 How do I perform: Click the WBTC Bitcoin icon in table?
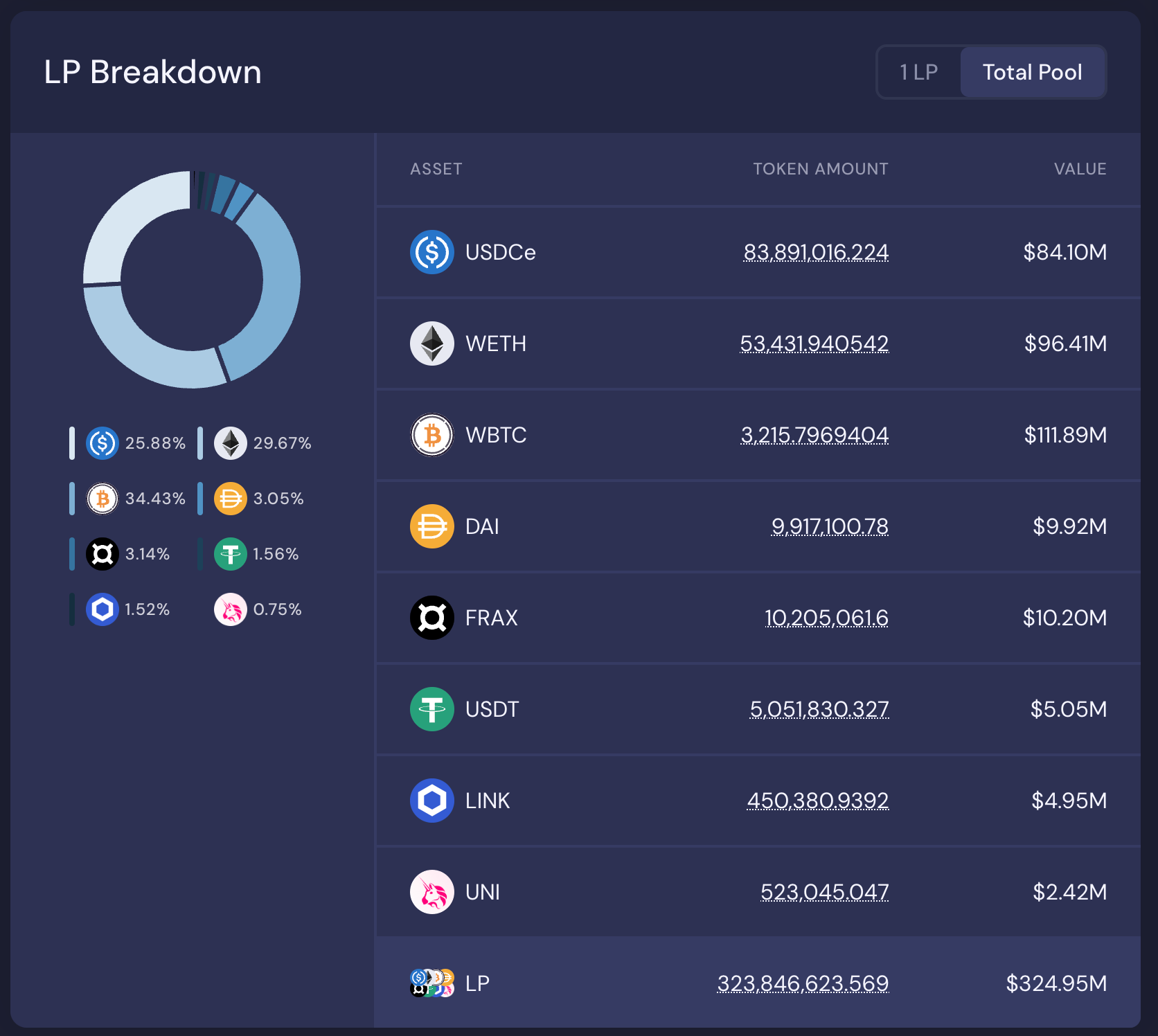[431, 435]
